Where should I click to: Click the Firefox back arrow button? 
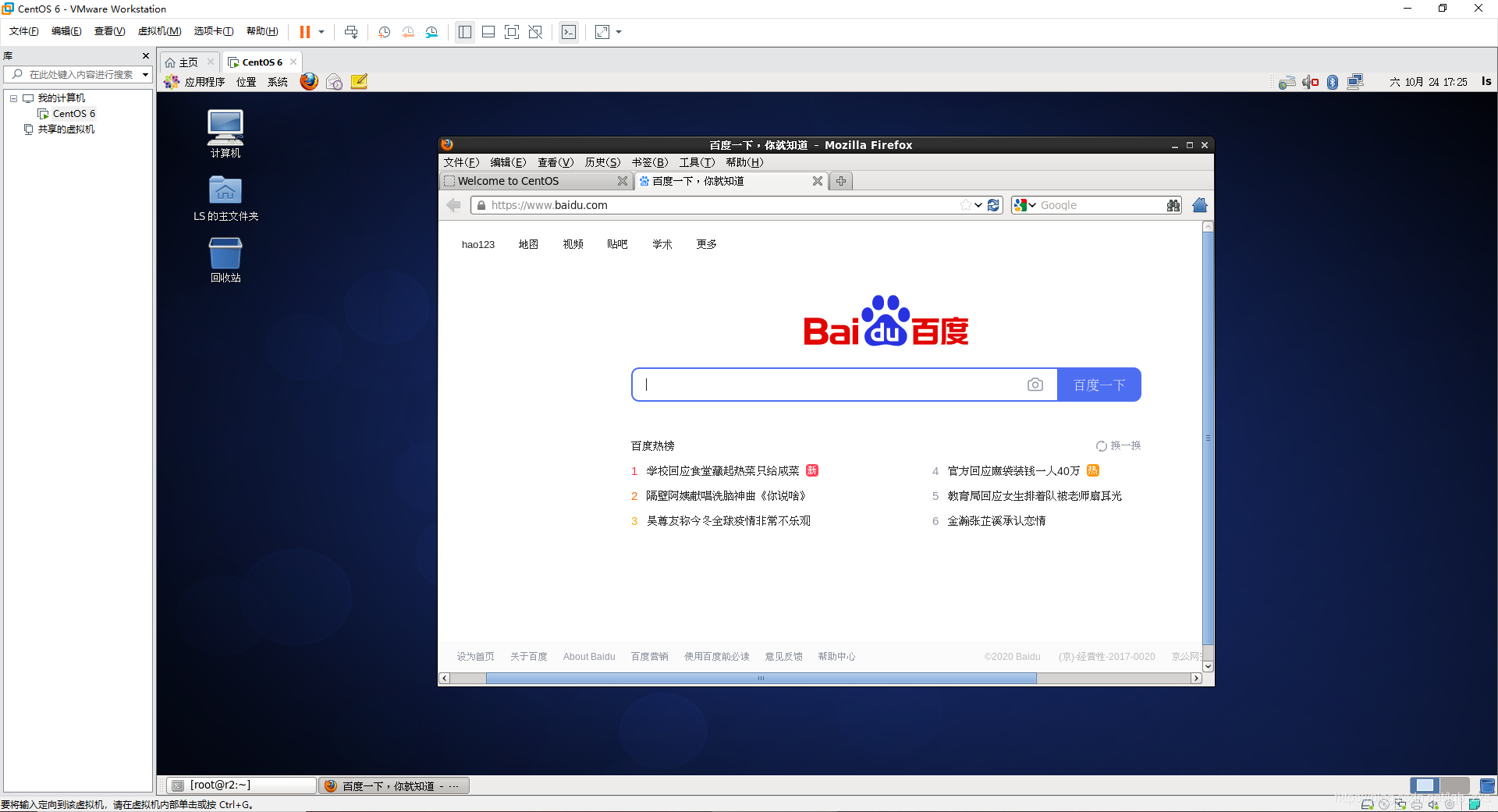(x=453, y=205)
